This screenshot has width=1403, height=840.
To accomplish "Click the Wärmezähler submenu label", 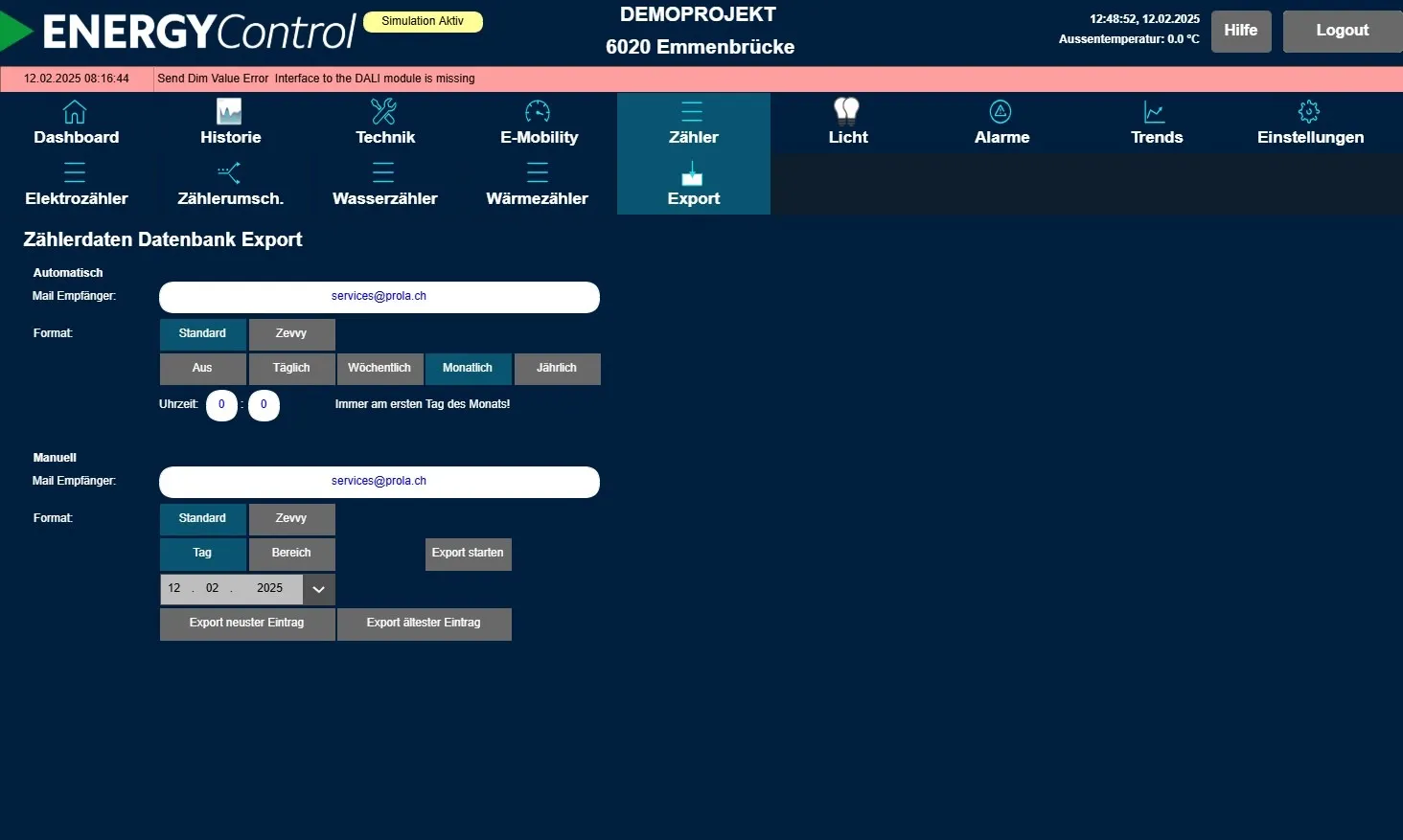I will pos(538,198).
